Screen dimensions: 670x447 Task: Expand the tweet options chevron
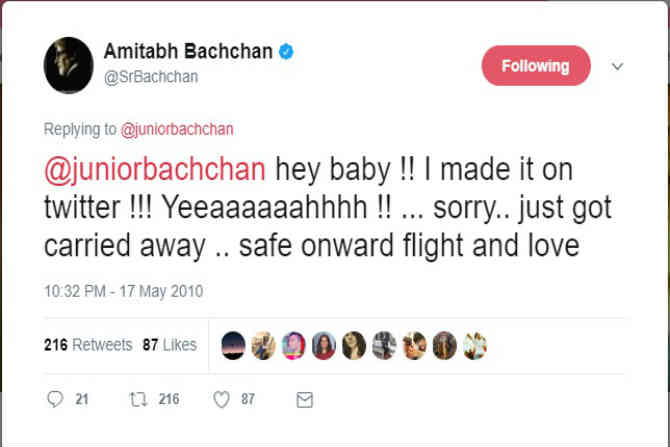tap(617, 66)
